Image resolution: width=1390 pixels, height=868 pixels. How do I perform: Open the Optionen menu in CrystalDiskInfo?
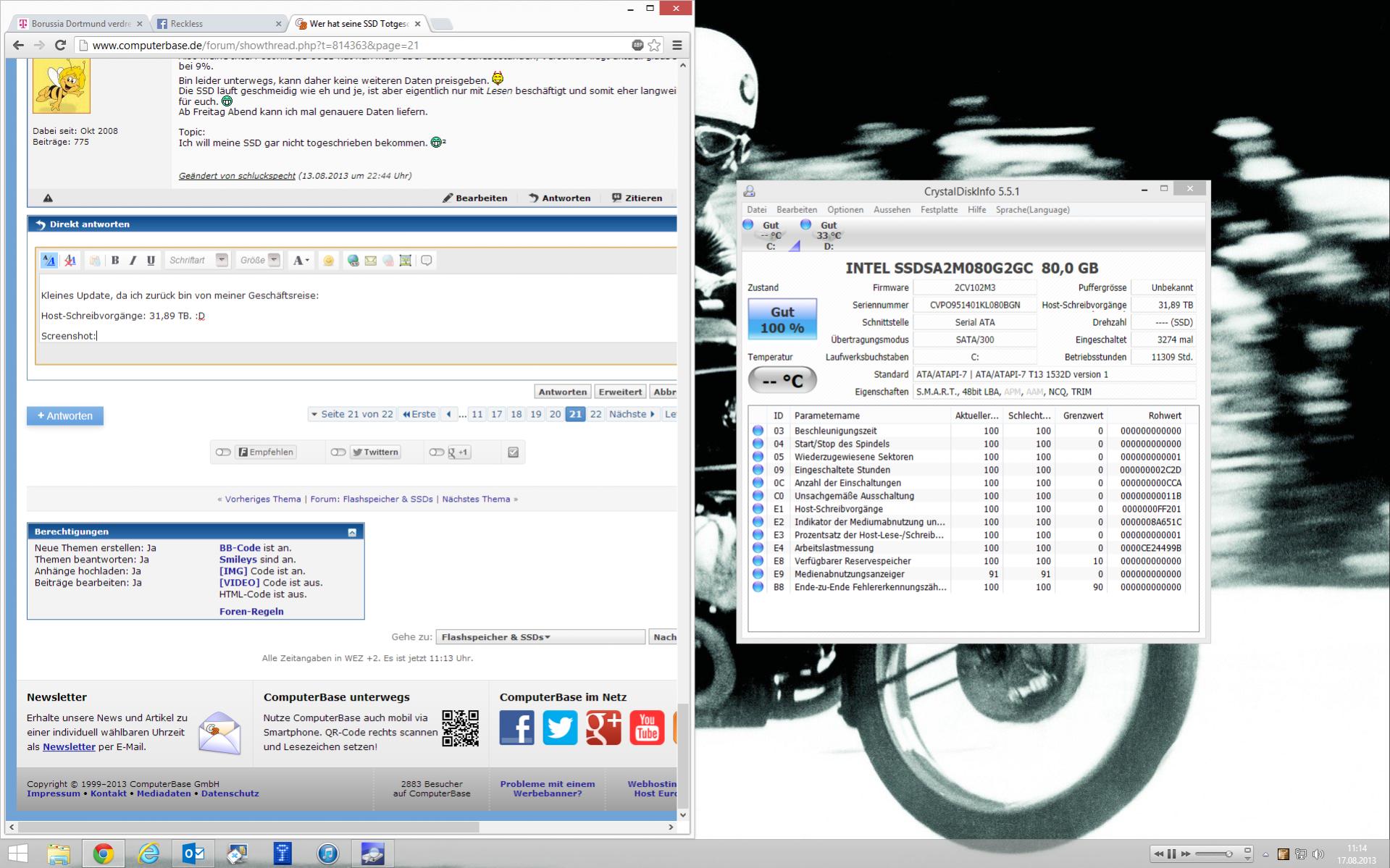click(x=845, y=210)
